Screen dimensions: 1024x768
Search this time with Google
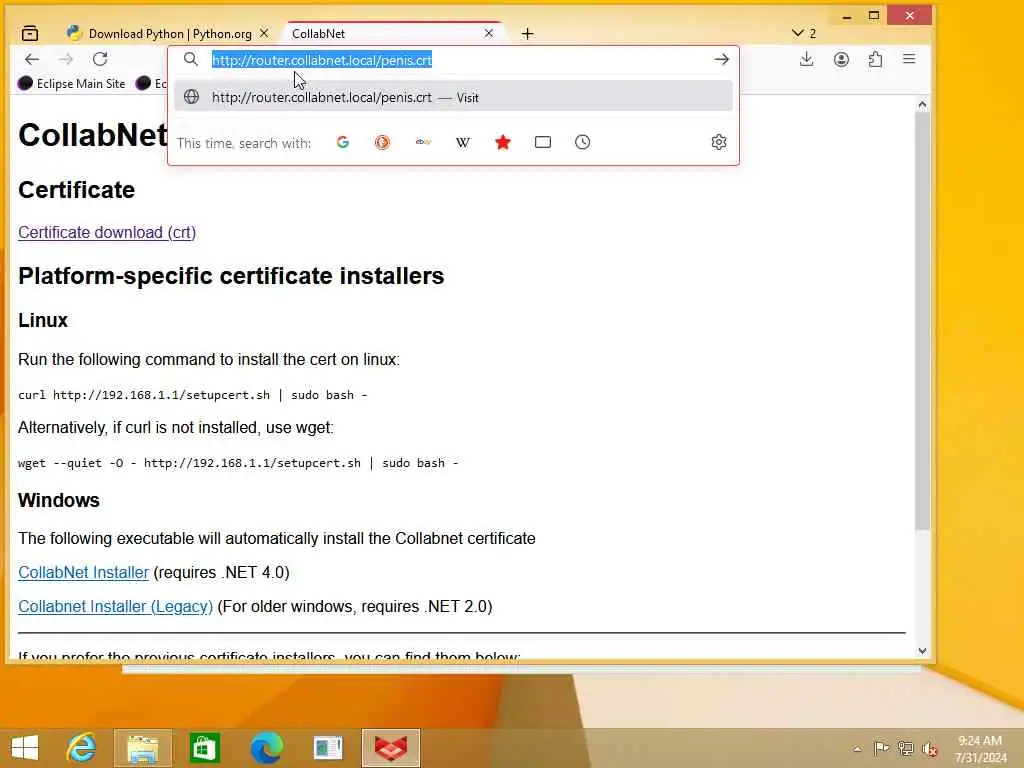[x=343, y=142]
